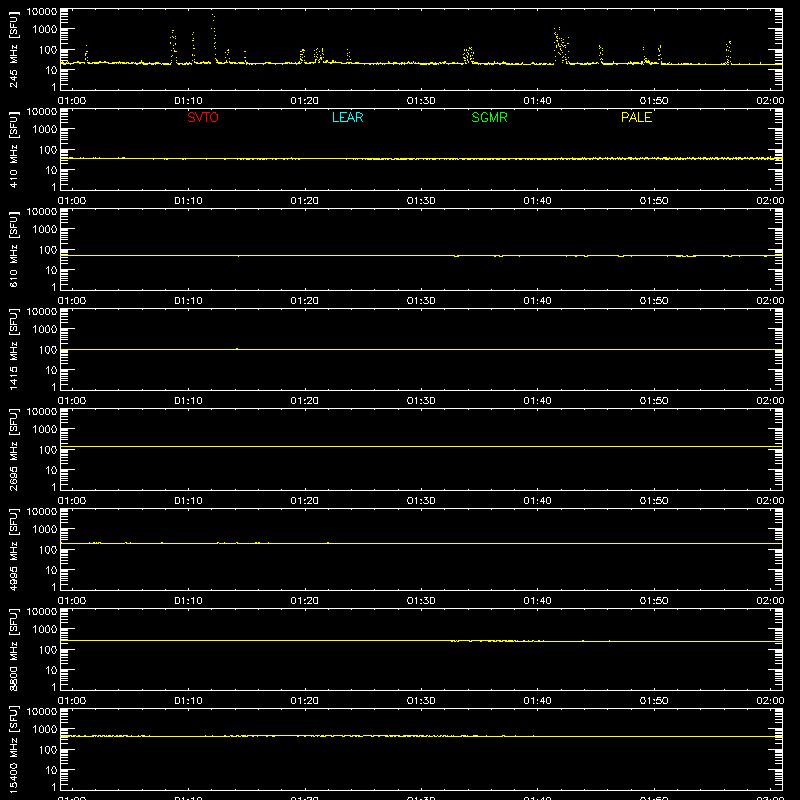Click the 100 y-axis label of 2695 MHz plot
This screenshot has height=800, width=800.
click(x=48, y=450)
